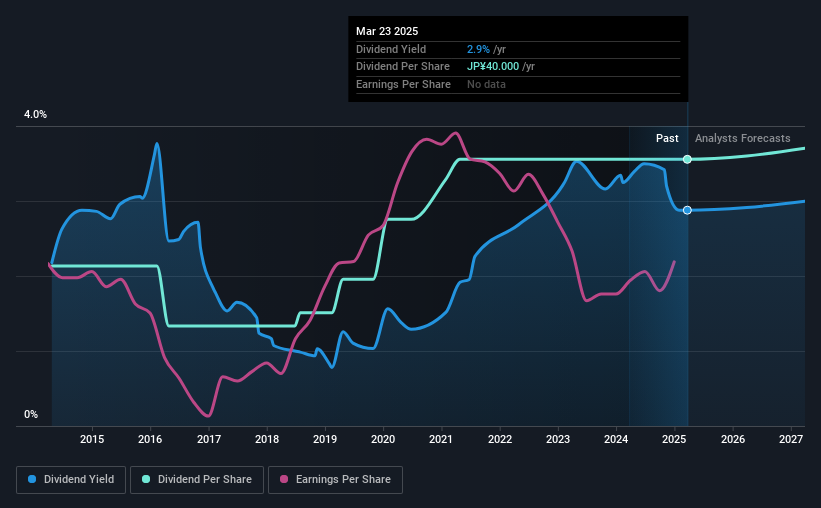Viewport: 821px width, 508px height.
Task: Click the 4.0% y-axis label
Action: [x=35, y=115]
